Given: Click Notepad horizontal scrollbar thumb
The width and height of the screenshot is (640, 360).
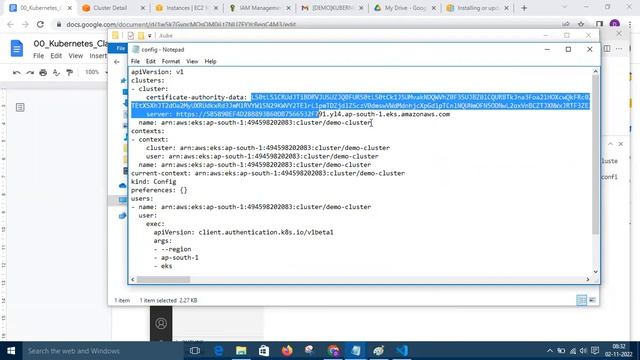Looking at the screenshot, I should 163,280.
